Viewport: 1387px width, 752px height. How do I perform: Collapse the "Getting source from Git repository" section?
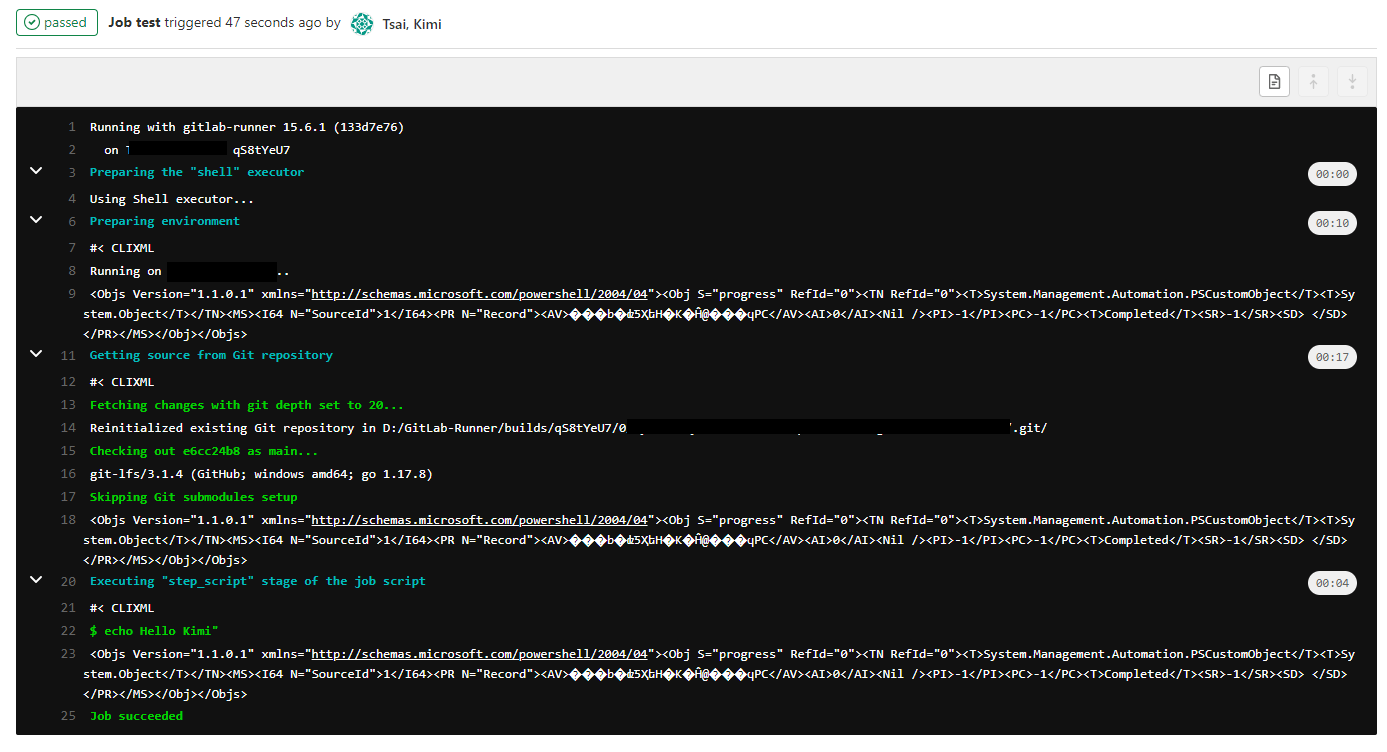pos(36,353)
